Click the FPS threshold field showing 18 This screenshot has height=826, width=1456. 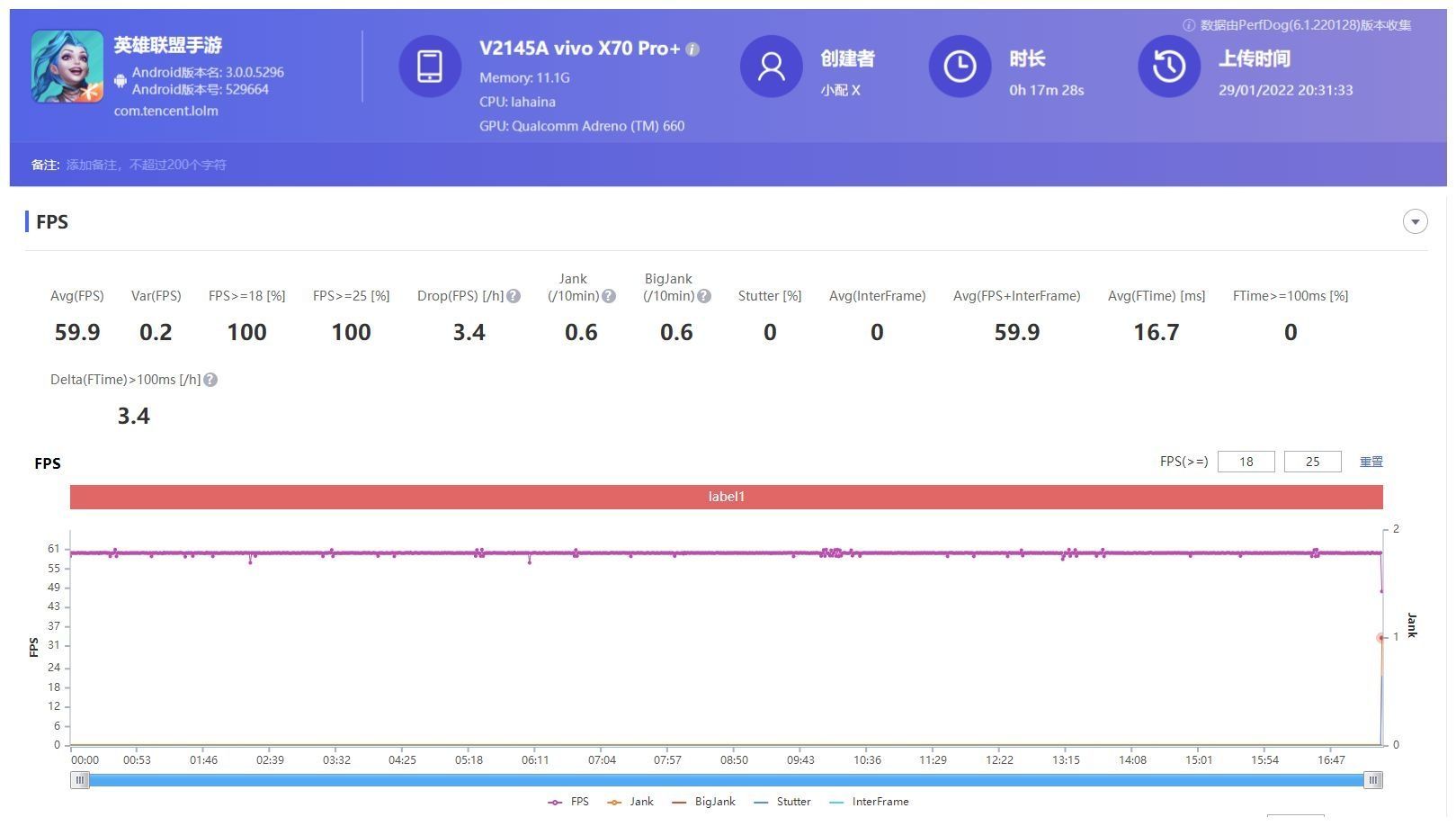(1246, 462)
